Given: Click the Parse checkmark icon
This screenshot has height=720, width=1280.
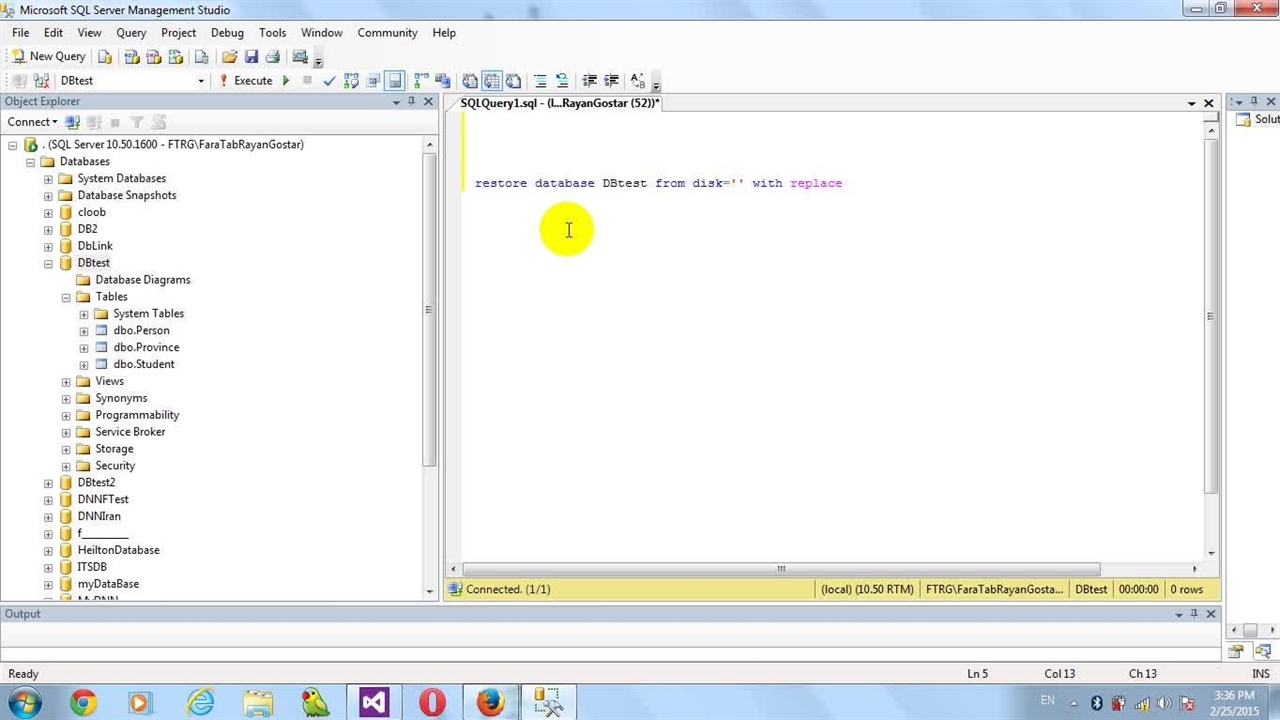Looking at the screenshot, I should [x=329, y=81].
